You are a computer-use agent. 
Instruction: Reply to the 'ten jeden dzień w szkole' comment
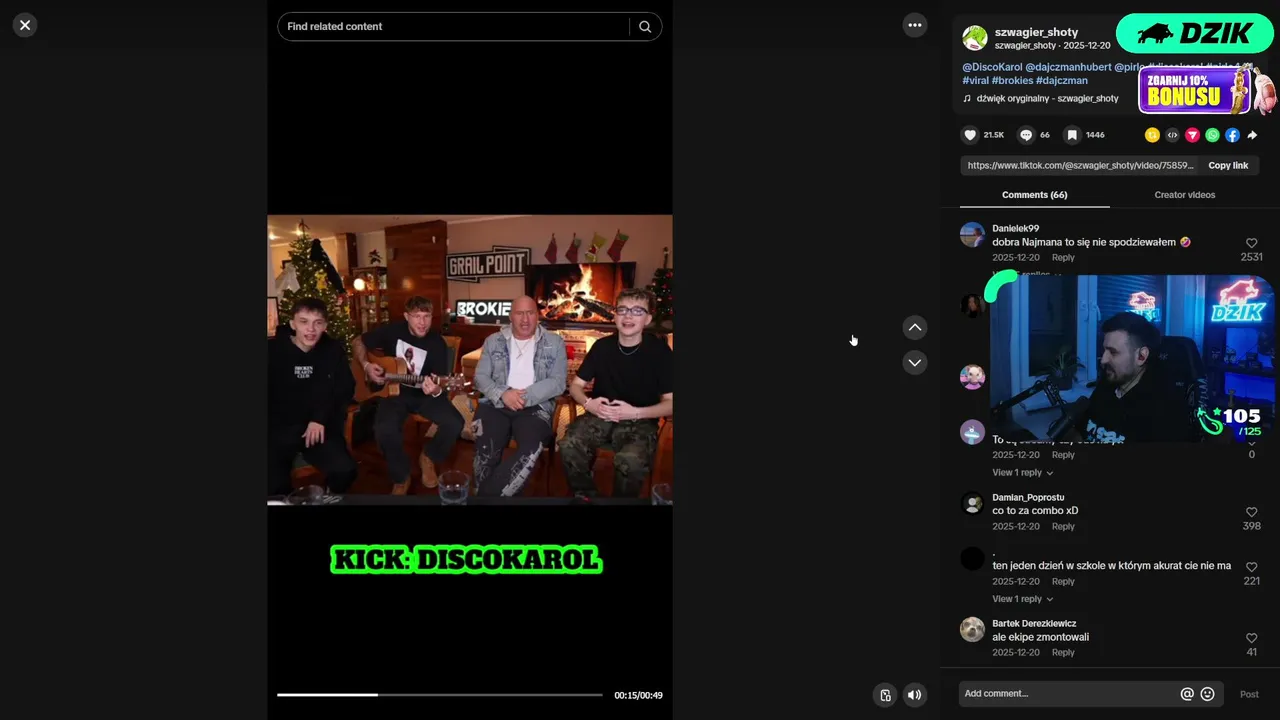1063,581
